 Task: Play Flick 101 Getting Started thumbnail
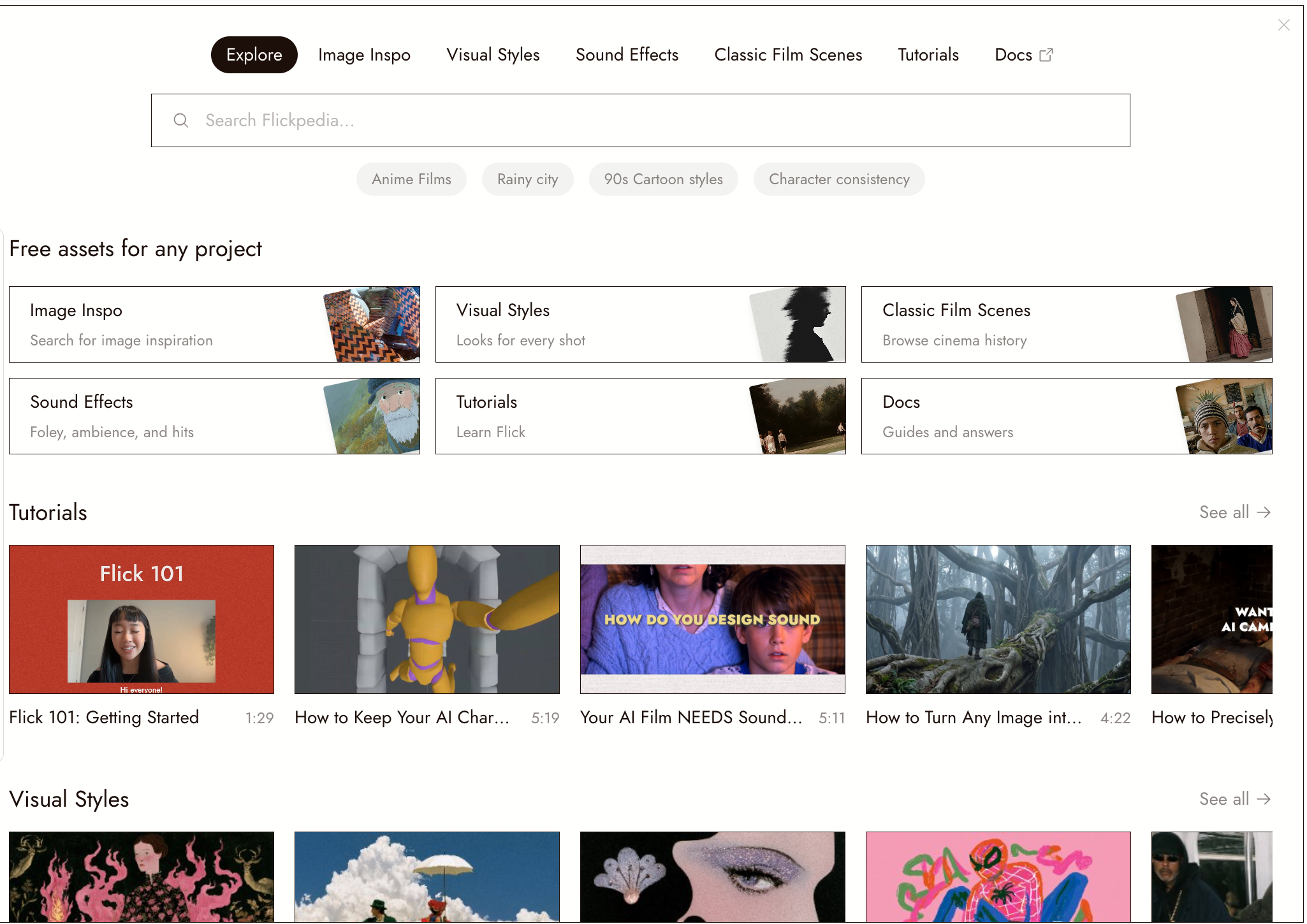pos(142,619)
